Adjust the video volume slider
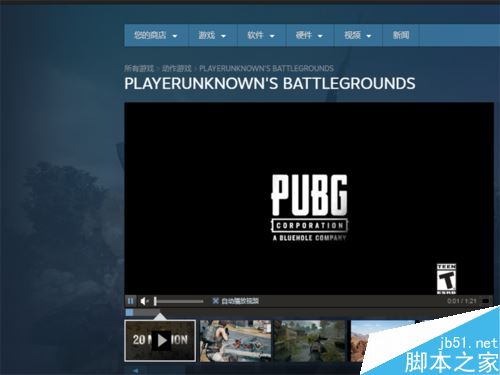The image size is (500, 375). (179, 301)
